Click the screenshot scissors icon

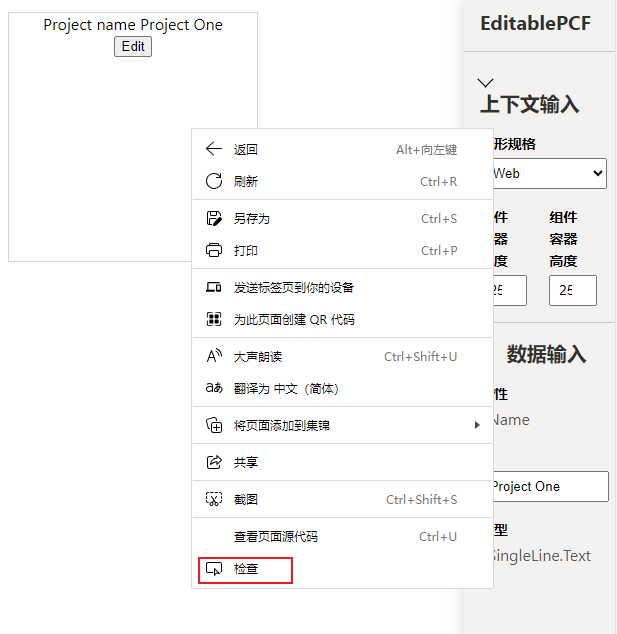click(214, 499)
